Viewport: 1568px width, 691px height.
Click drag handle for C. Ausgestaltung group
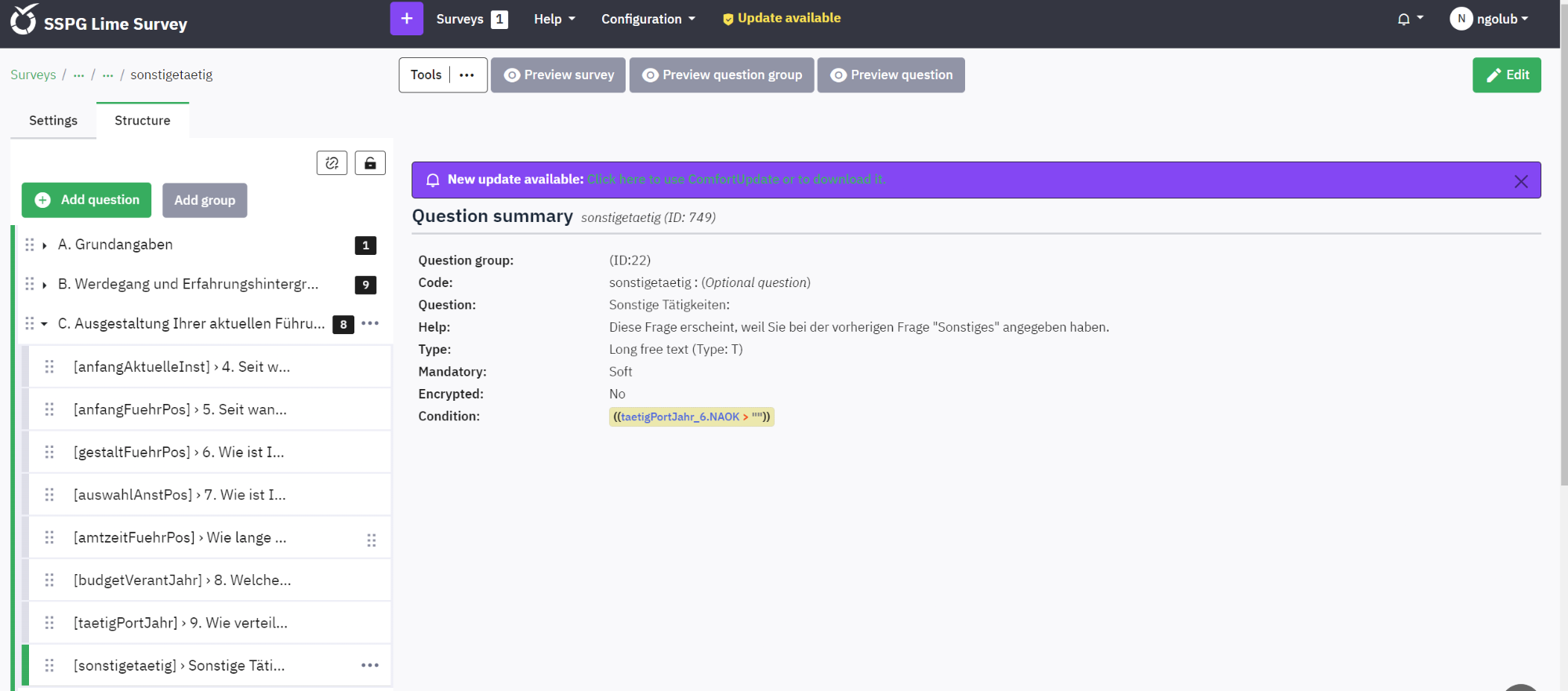(29, 323)
